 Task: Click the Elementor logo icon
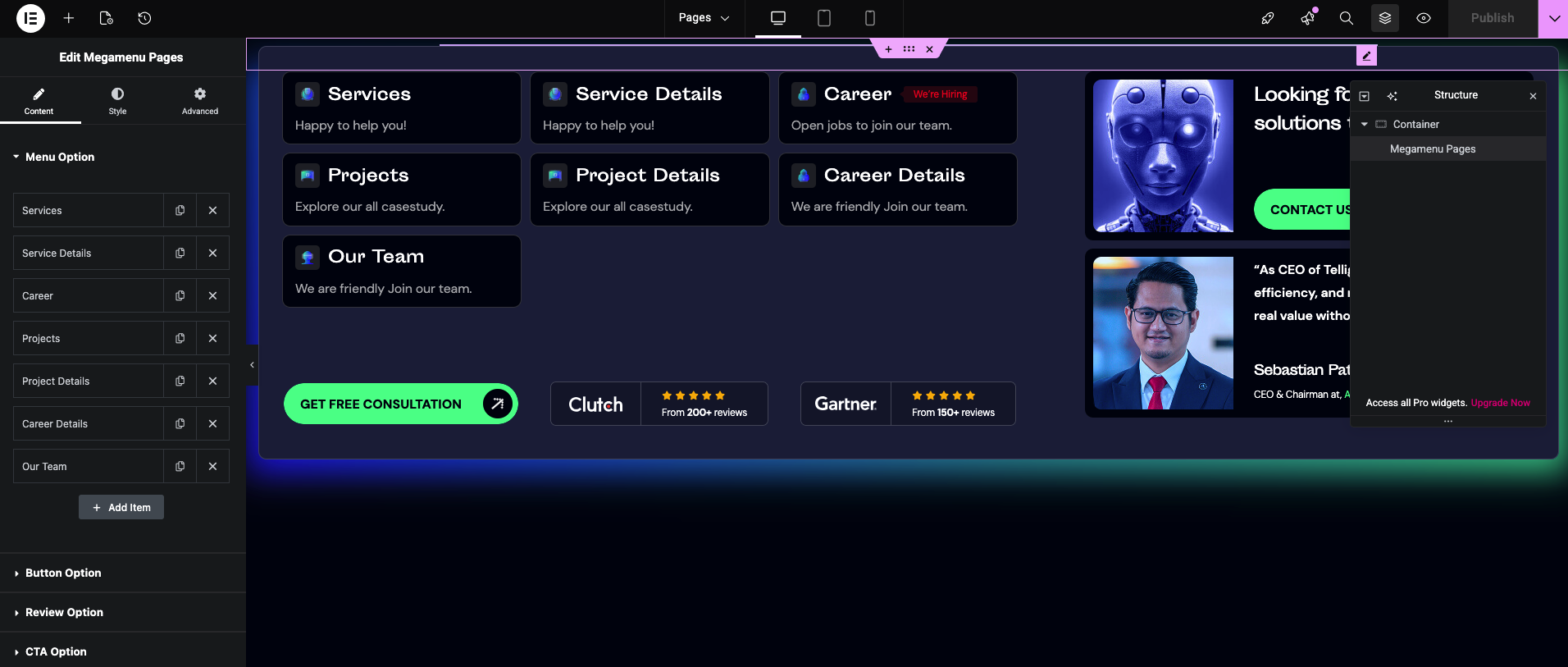pos(30,18)
